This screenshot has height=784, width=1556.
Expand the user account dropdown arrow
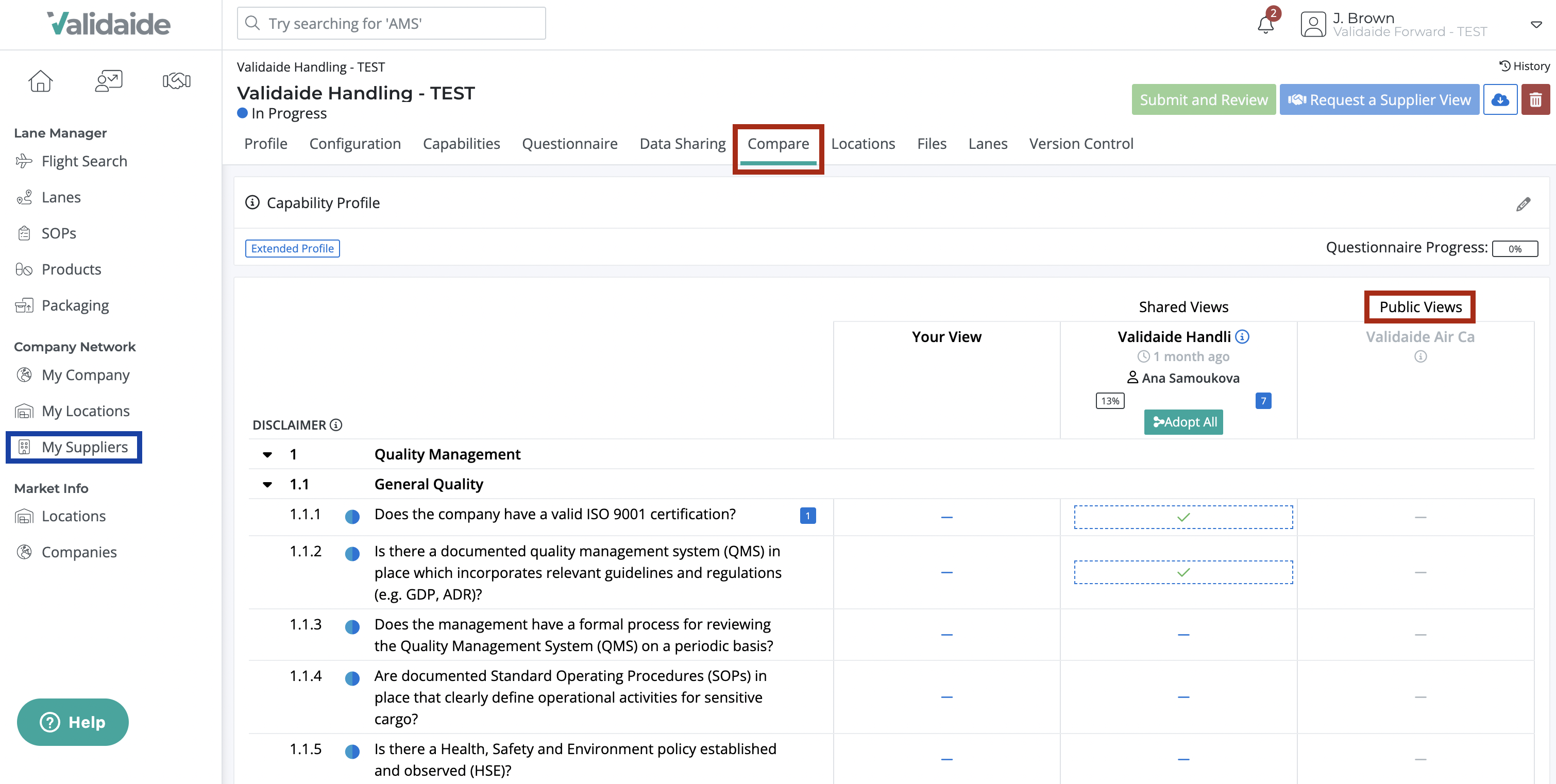(x=1536, y=24)
